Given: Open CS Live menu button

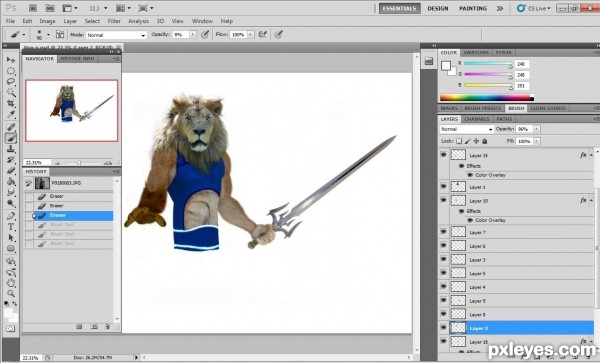Looking at the screenshot, I should (x=534, y=8).
